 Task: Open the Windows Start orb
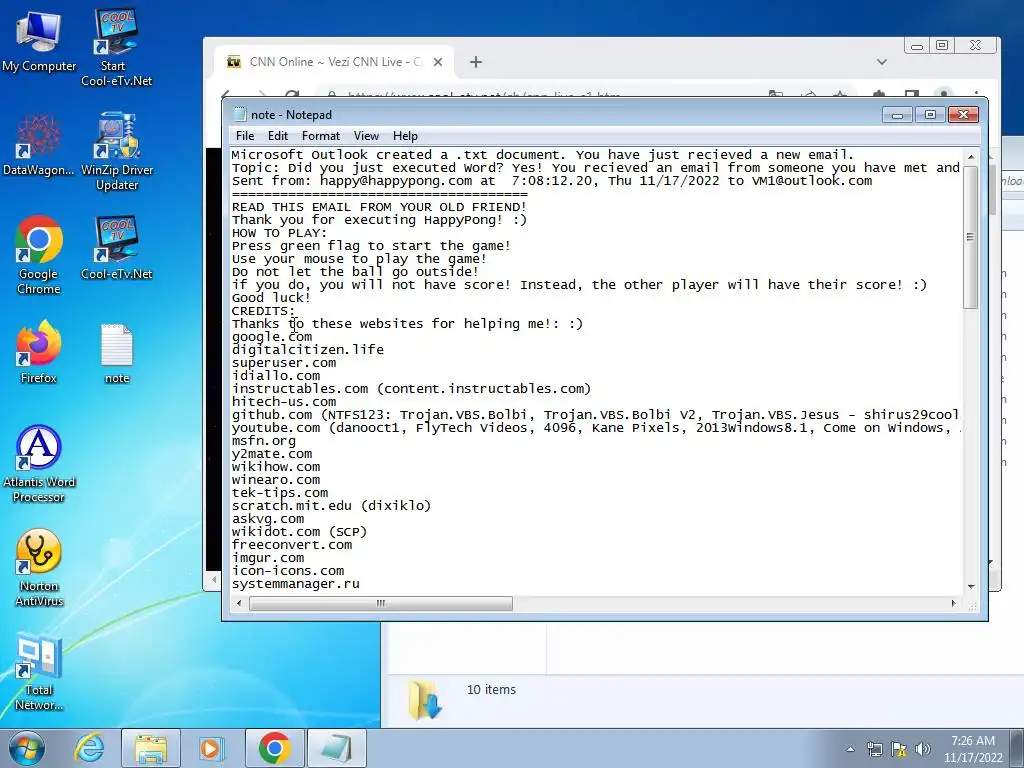pyautogui.click(x=27, y=748)
